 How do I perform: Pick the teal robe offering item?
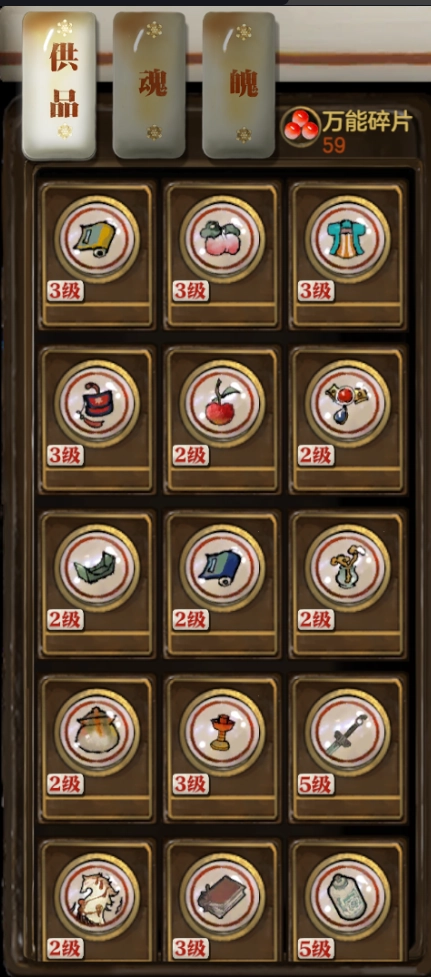(347, 237)
